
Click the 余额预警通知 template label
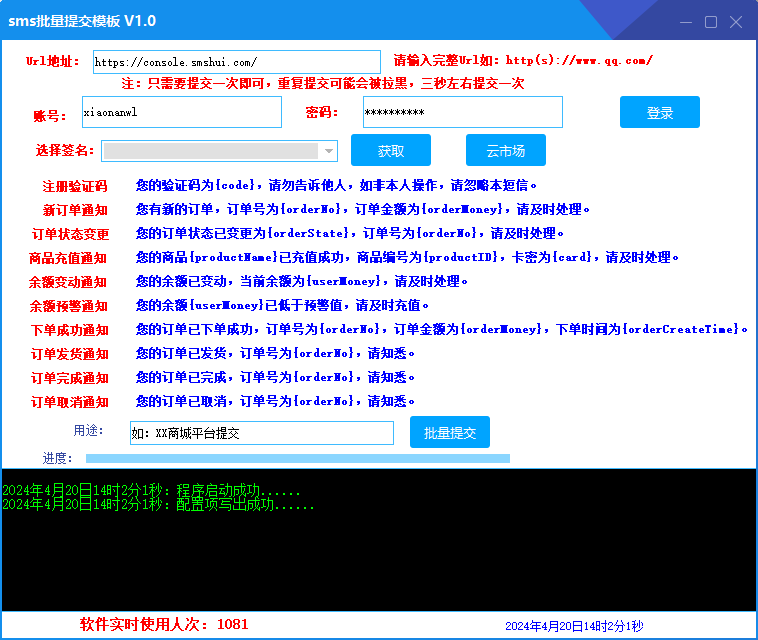pos(68,306)
